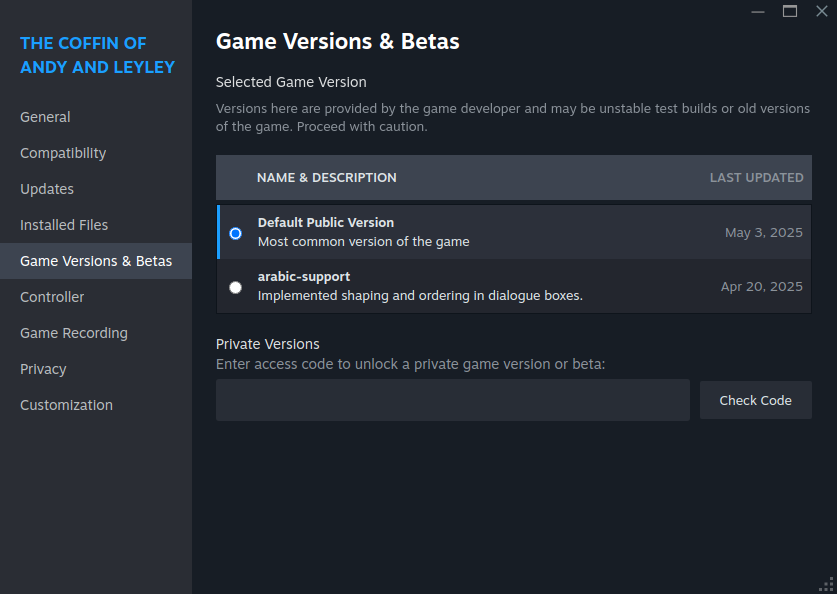The width and height of the screenshot is (837, 594).
Task: Click The Coffin of Andy and Leyley title
Action: [x=97, y=55]
